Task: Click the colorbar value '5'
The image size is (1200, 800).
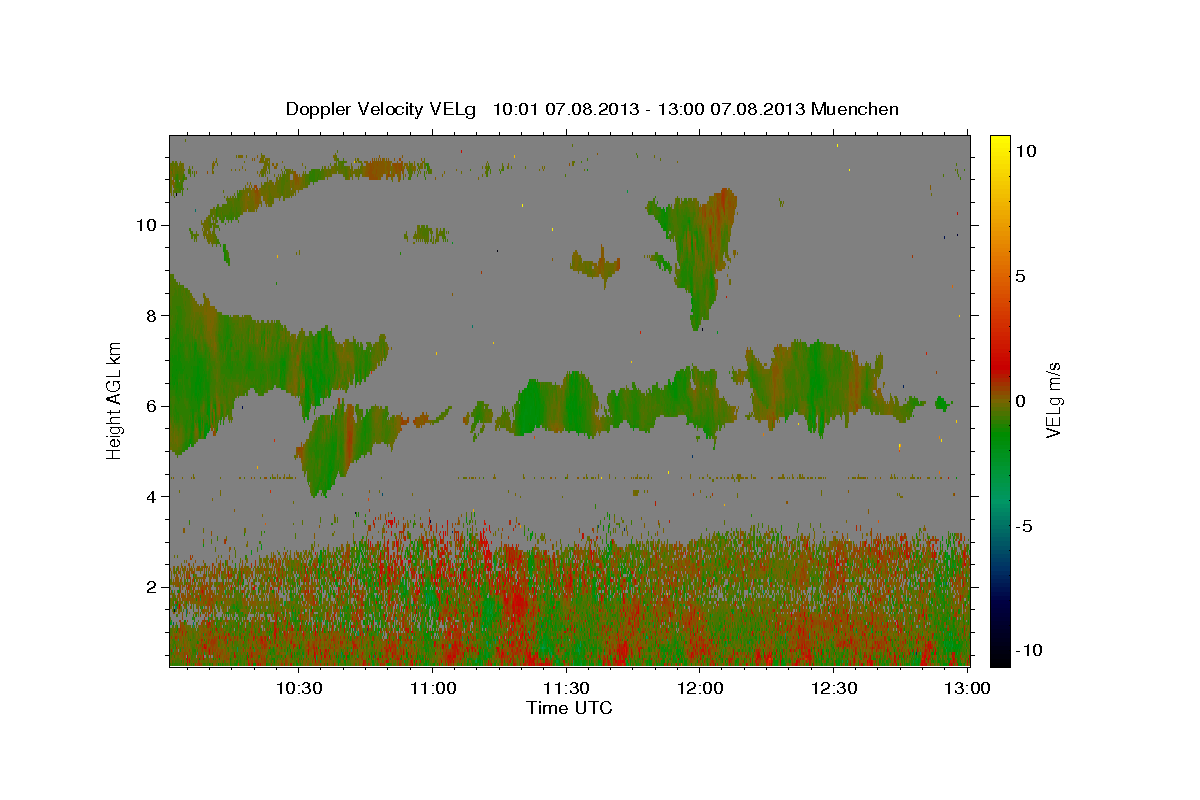Action: click(x=1020, y=276)
